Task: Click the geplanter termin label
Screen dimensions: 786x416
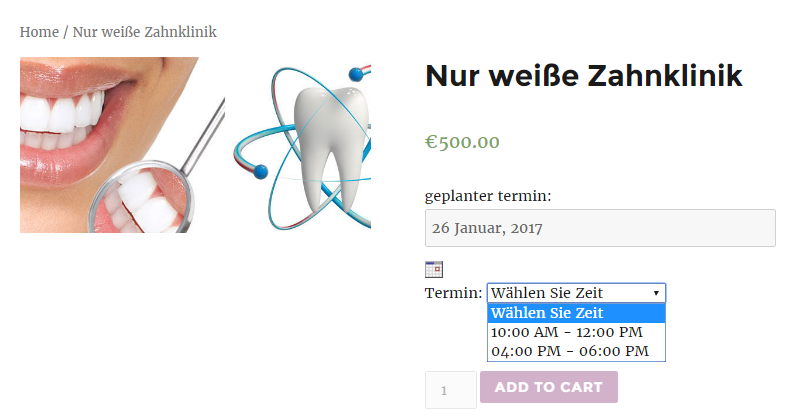Action: point(488,196)
